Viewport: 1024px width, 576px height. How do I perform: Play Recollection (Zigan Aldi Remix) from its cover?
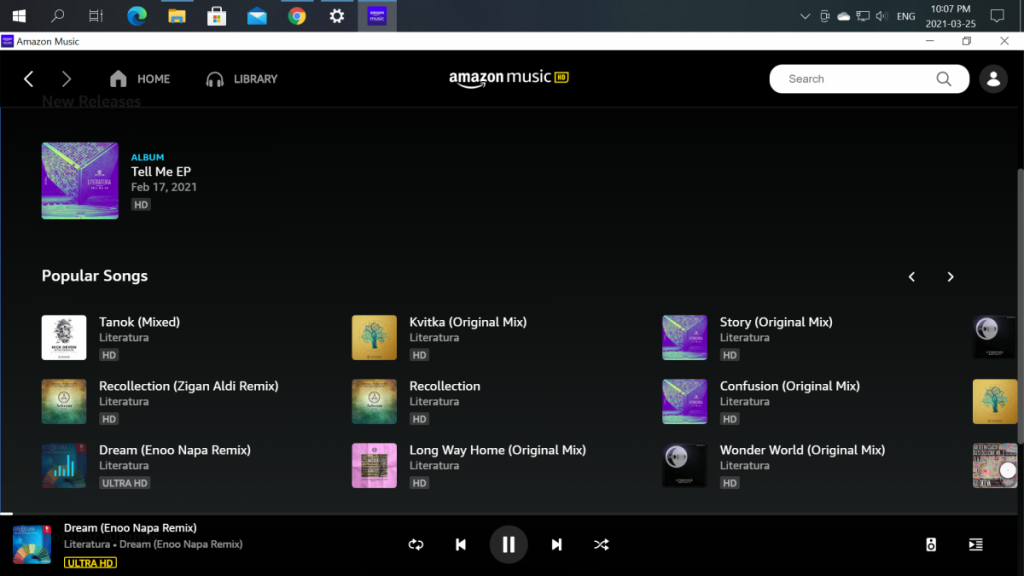tap(64, 402)
